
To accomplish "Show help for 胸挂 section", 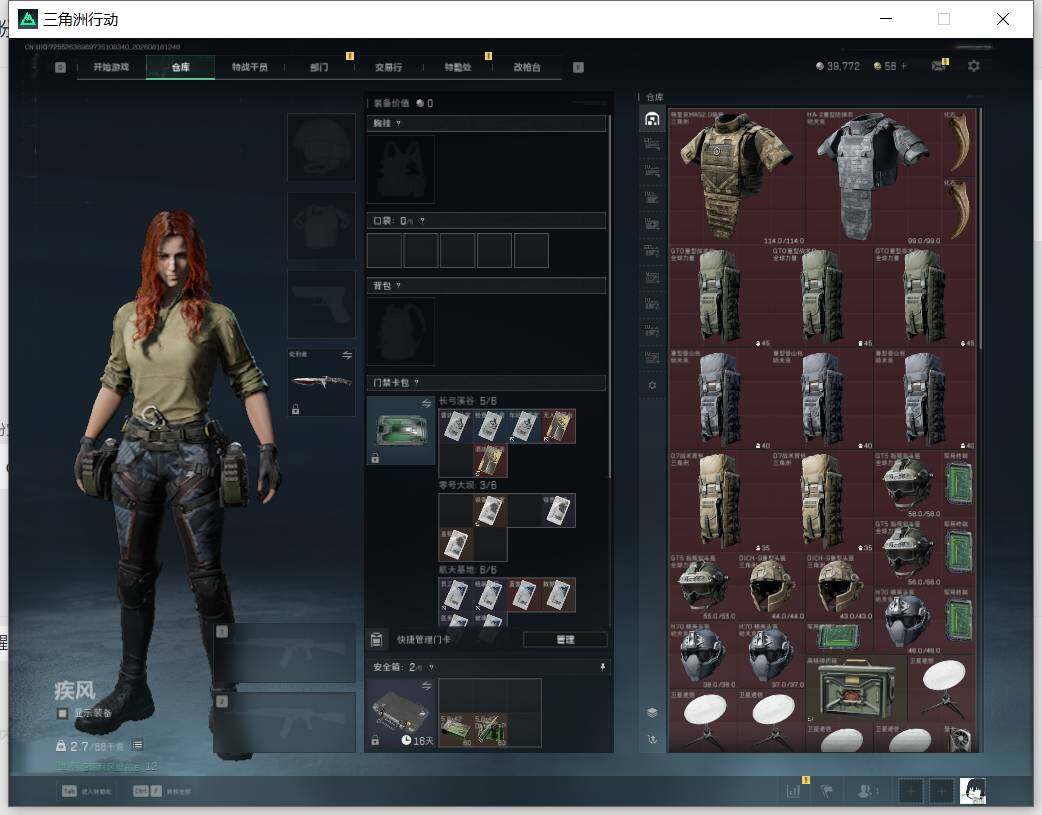I will pos(398,123).
